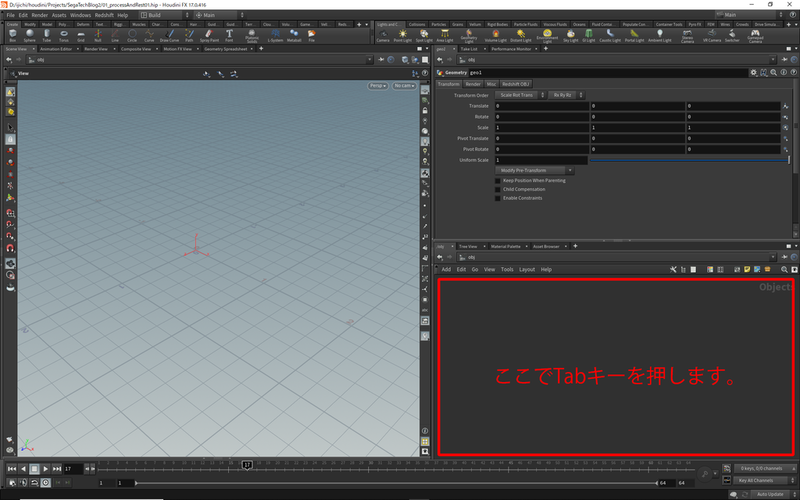Add a Point Light from the shelf
The width and height of the screenshot is (800, 500).
(403, 36)
